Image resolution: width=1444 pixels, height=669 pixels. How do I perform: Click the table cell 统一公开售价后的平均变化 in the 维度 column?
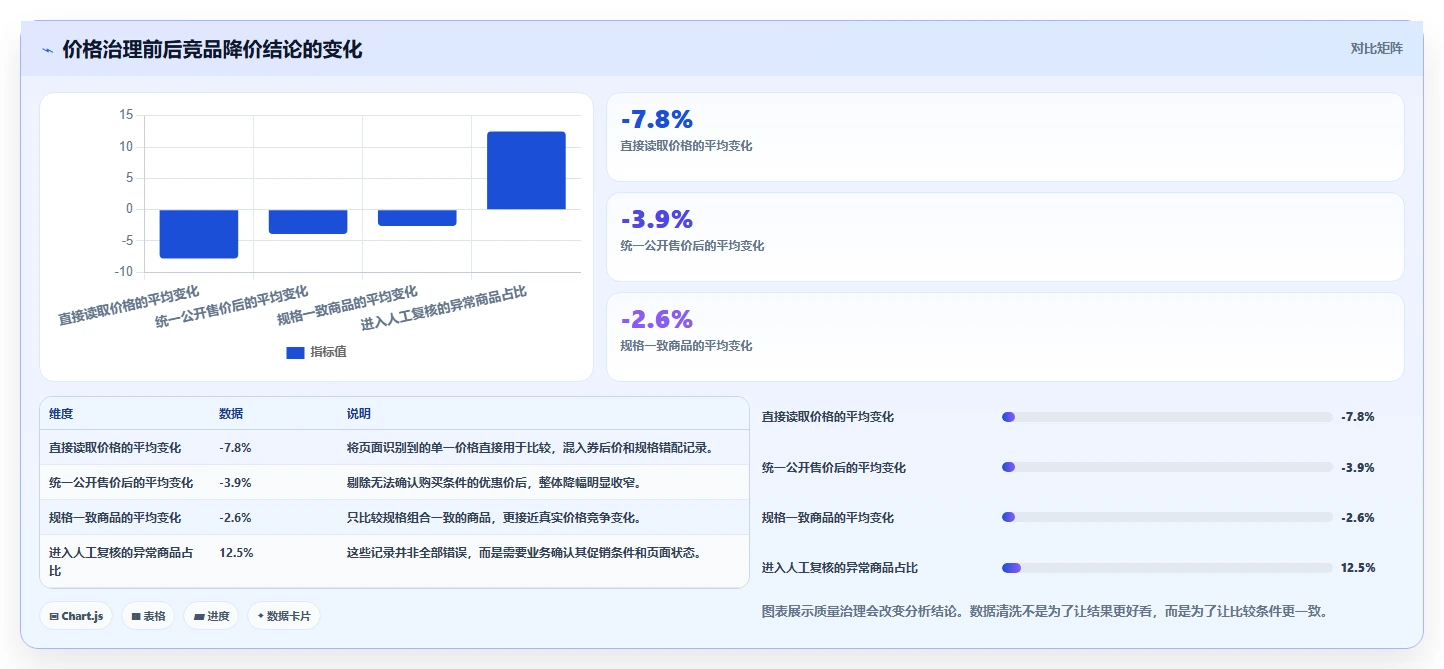tap(121, 483)
